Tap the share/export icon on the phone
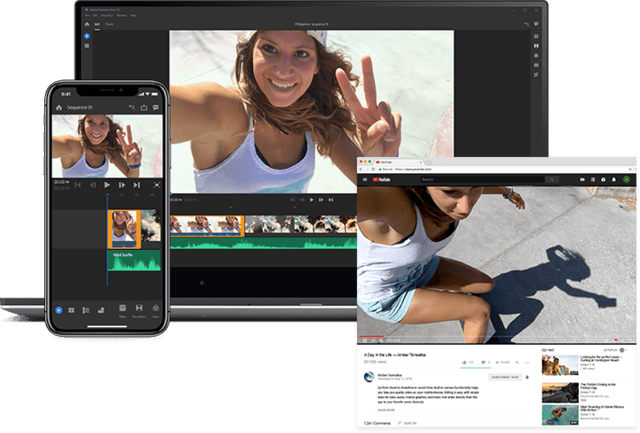Image resolution: width=640 pixels, height=433 pixels. tap(144, 106)
